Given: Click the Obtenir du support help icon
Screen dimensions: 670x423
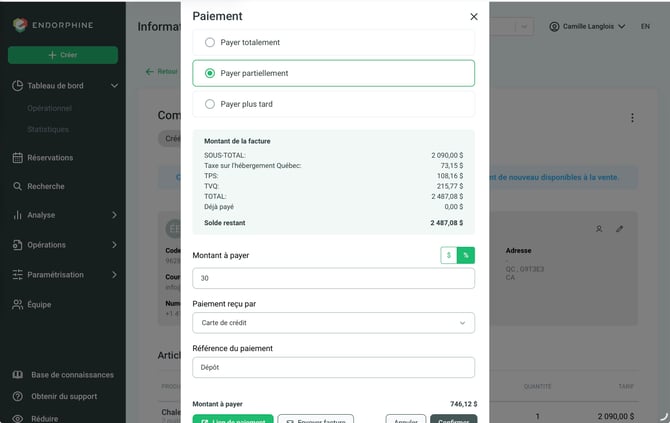Looking at the screenshot, I should coord(18,397).
